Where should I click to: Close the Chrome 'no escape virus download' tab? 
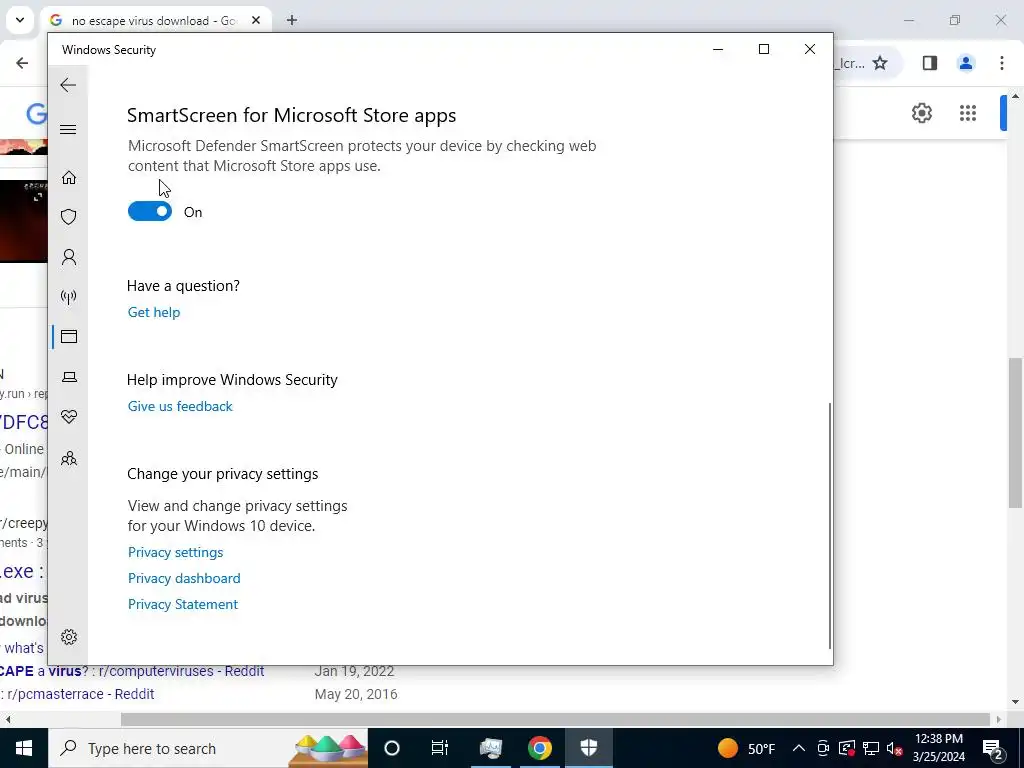(x=256, y=20)
